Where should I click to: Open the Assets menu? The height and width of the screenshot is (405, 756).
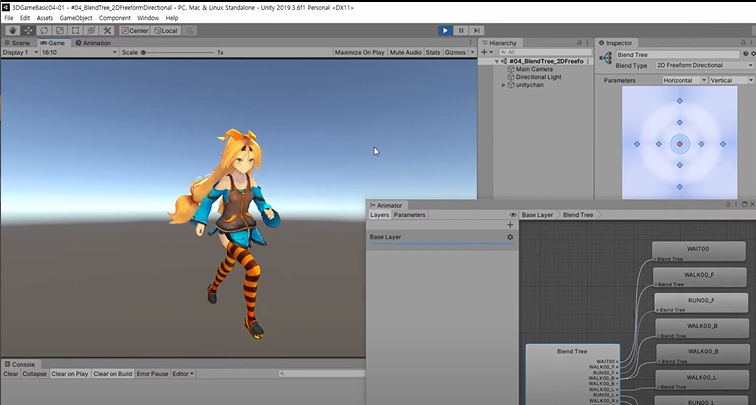[45, 18]
